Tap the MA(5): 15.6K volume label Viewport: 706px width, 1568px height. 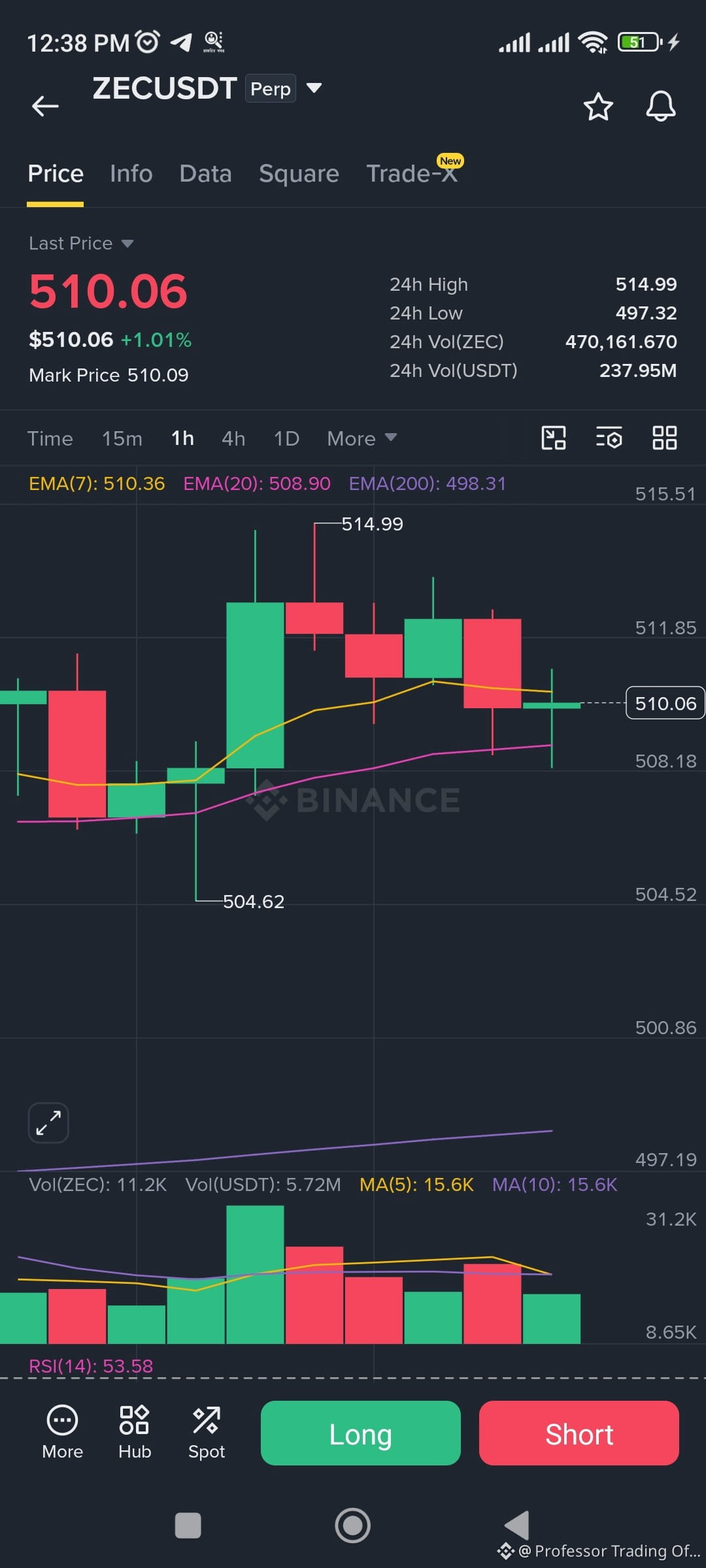tap(416, 1184)
